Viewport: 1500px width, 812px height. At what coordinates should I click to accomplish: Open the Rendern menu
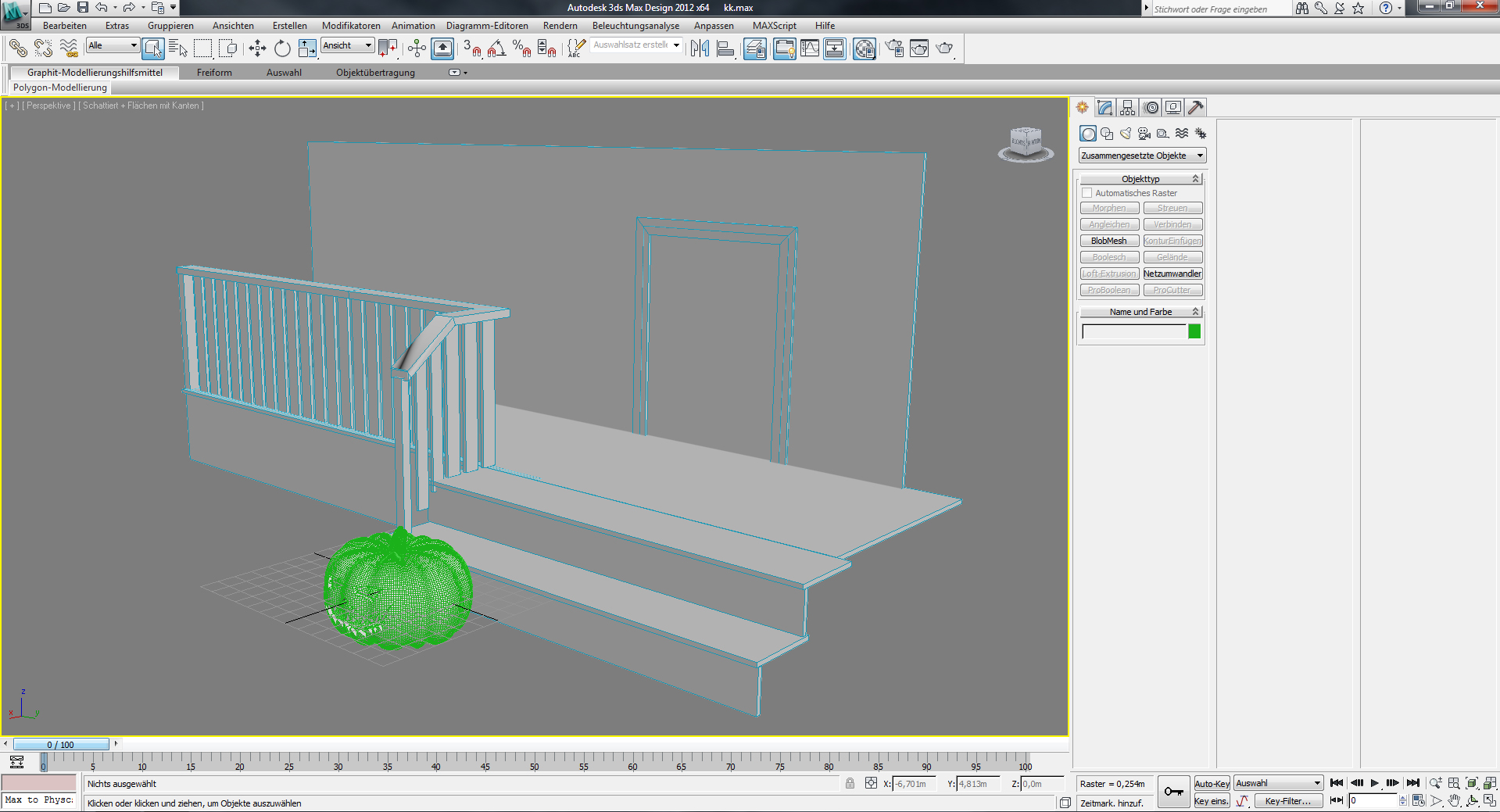[x=560, y=26]
